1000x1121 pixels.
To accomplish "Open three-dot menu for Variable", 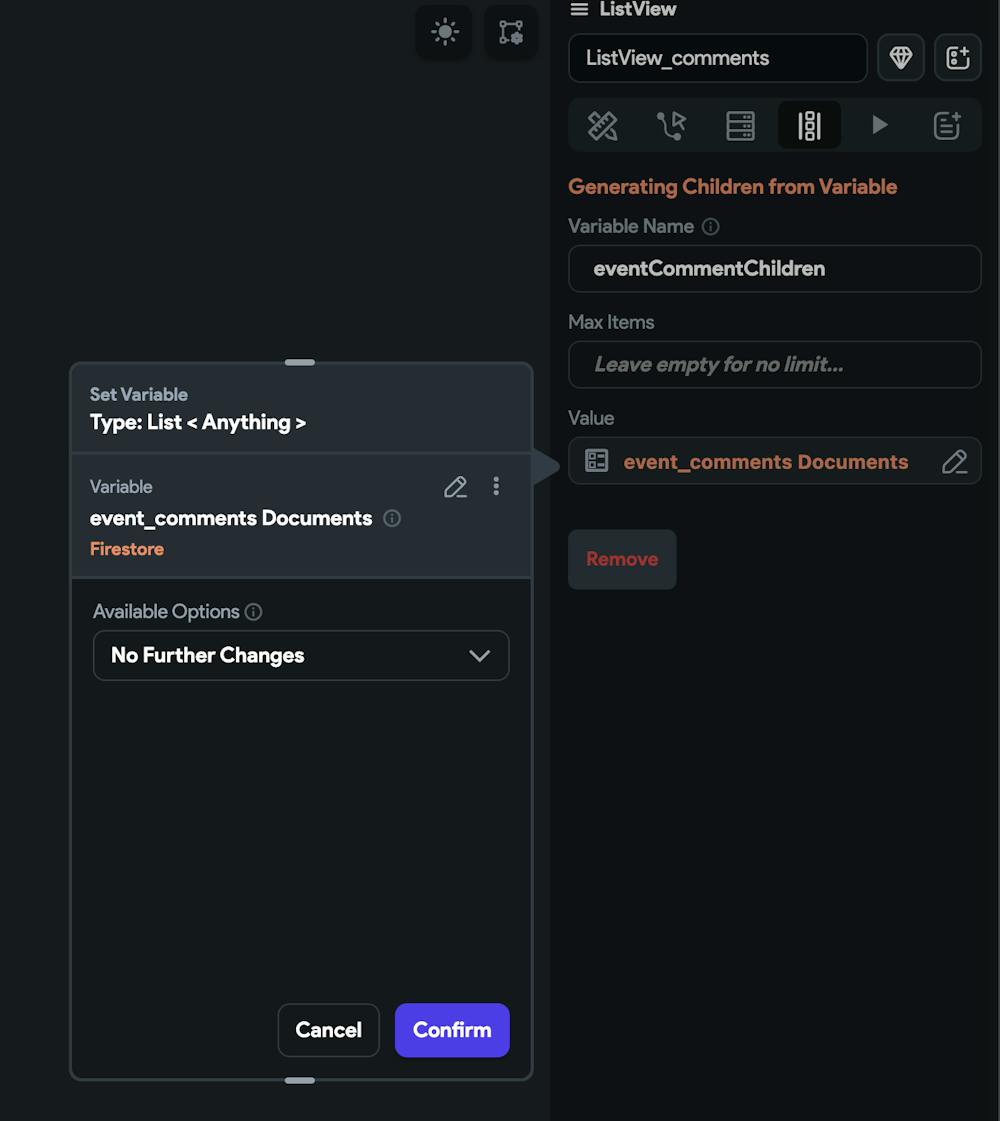I will click(496, 487).
